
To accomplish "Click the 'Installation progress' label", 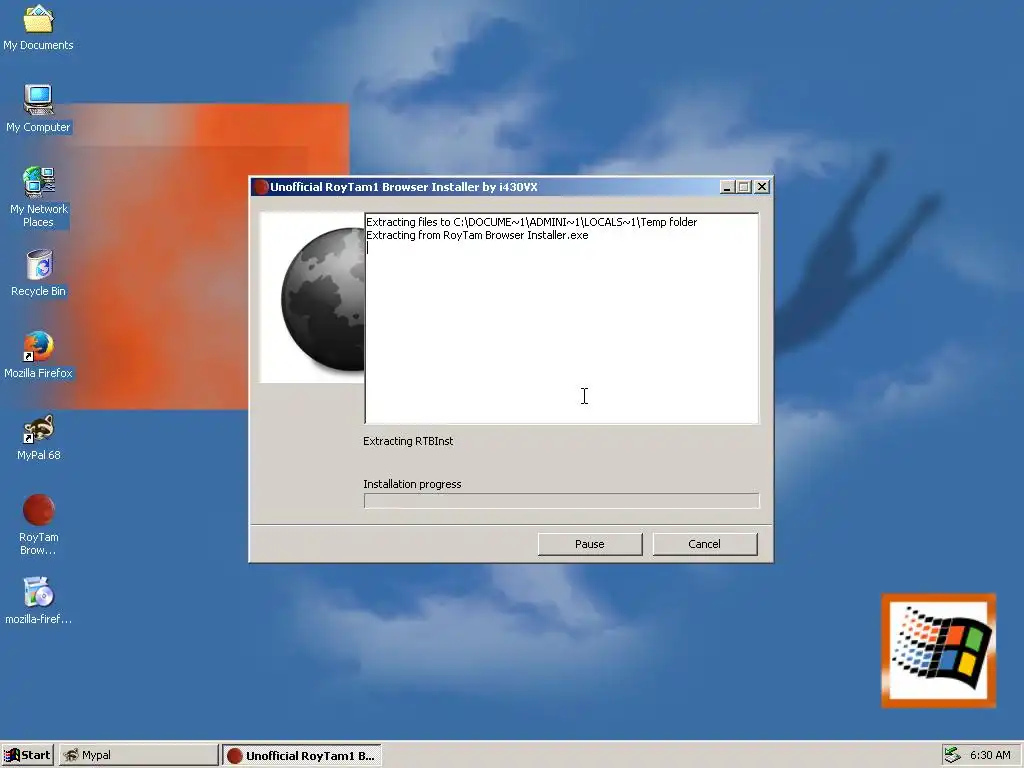I will 412,484.
